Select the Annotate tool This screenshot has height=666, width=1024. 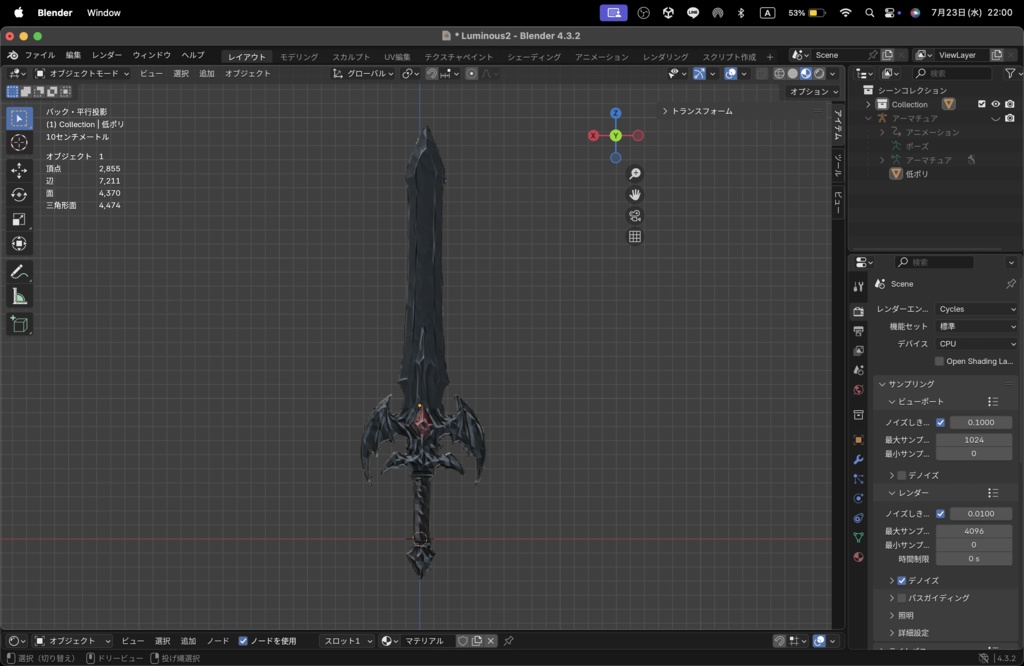point(16,271)
